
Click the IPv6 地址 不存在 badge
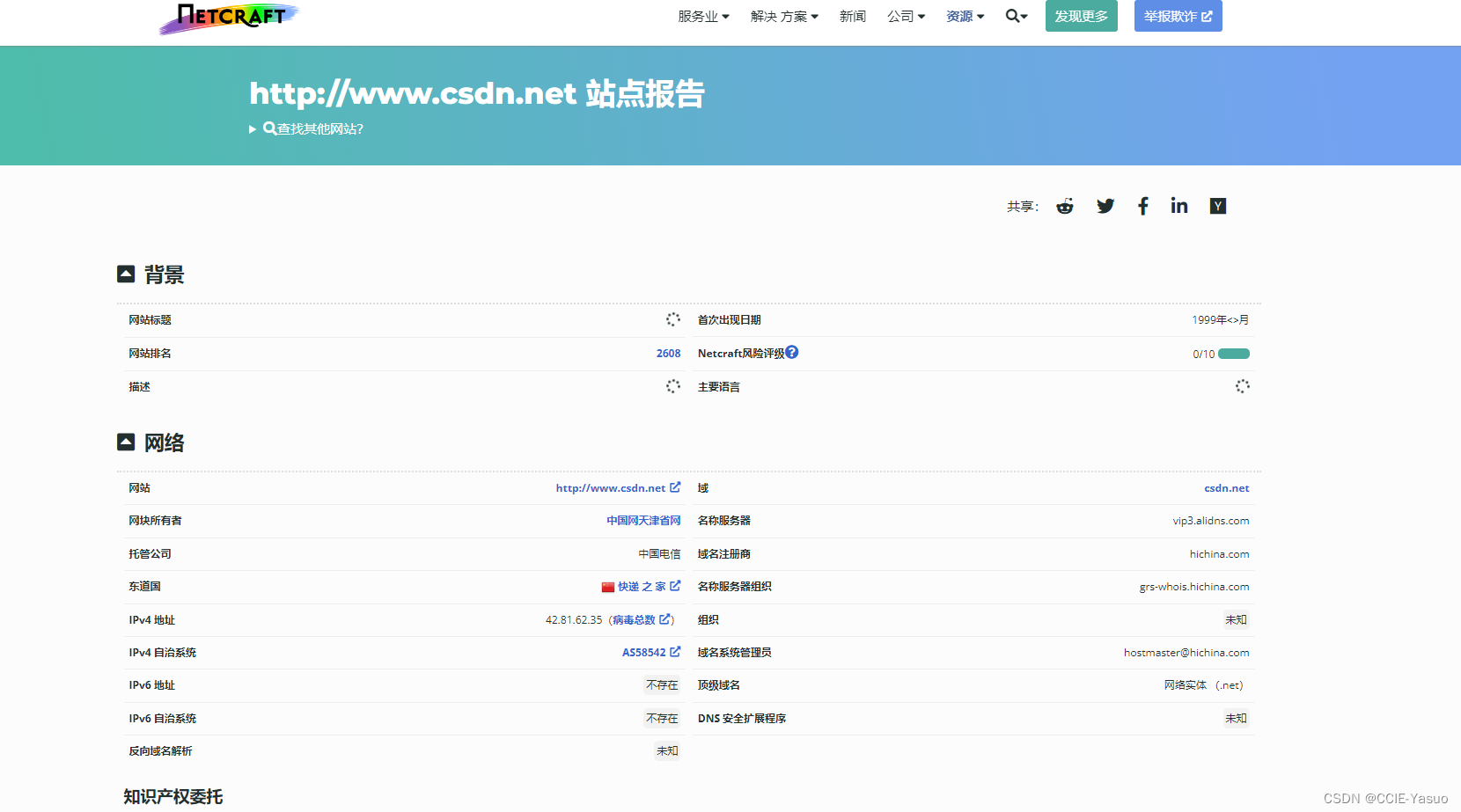pyautogui.click(x=662, y=685)
